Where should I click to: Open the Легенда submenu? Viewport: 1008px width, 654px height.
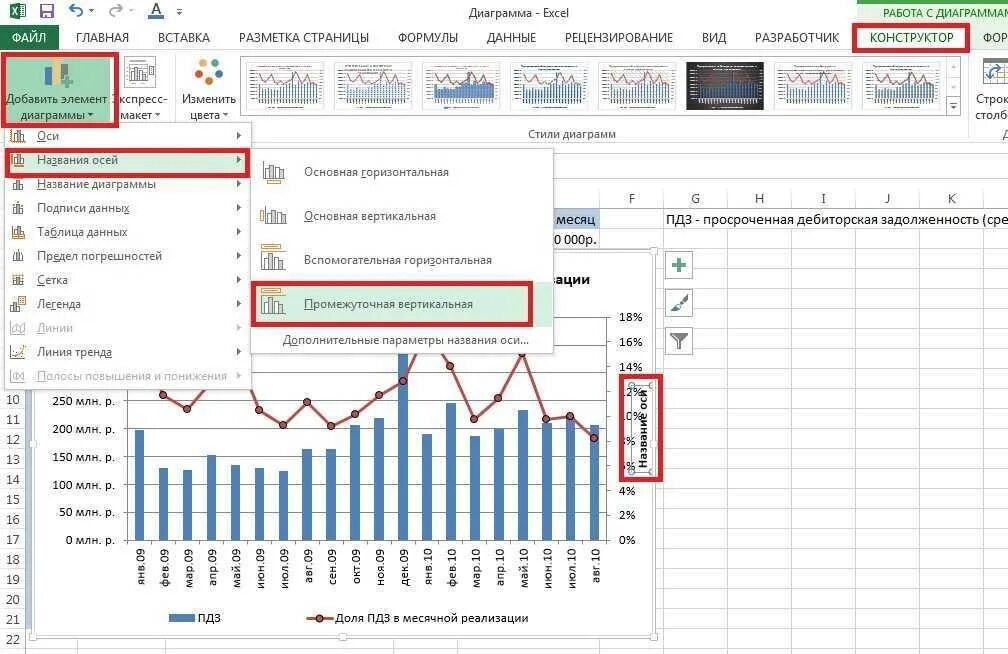(127, 304)
